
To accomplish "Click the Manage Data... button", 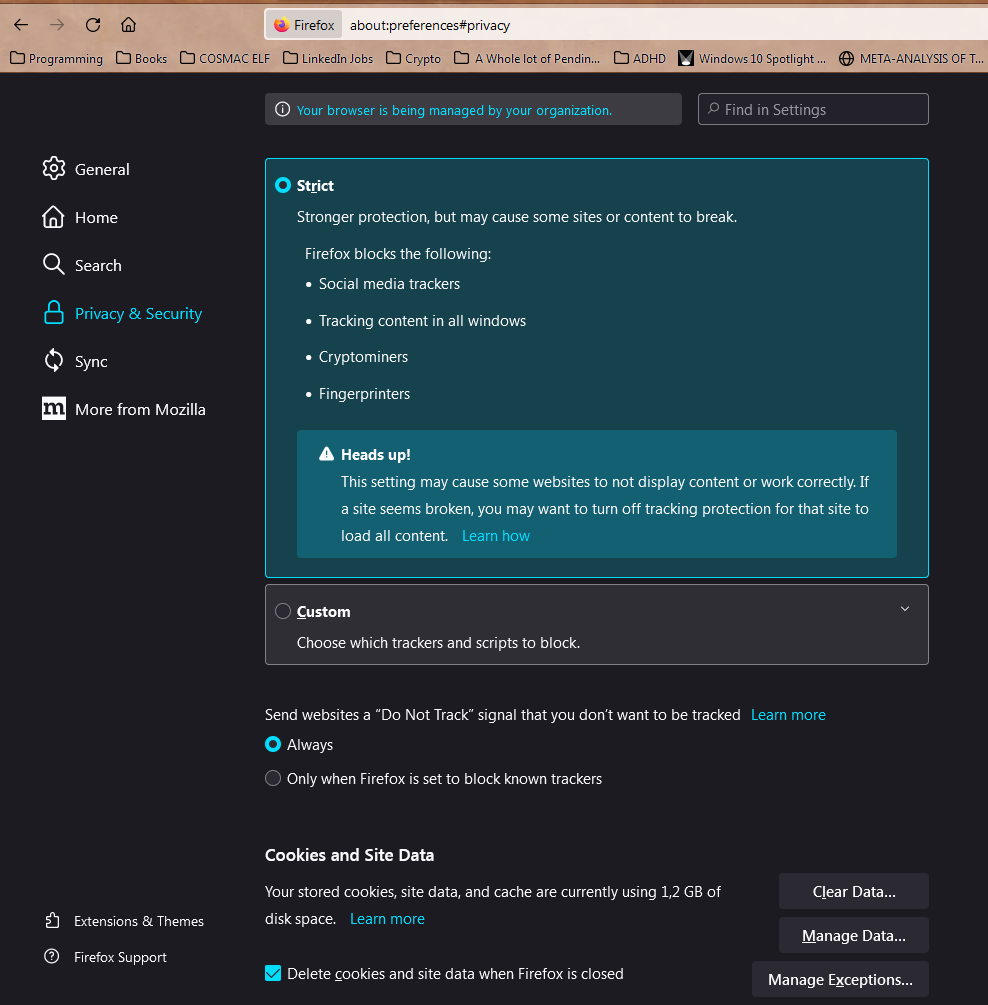I will [x=853, y=936].
